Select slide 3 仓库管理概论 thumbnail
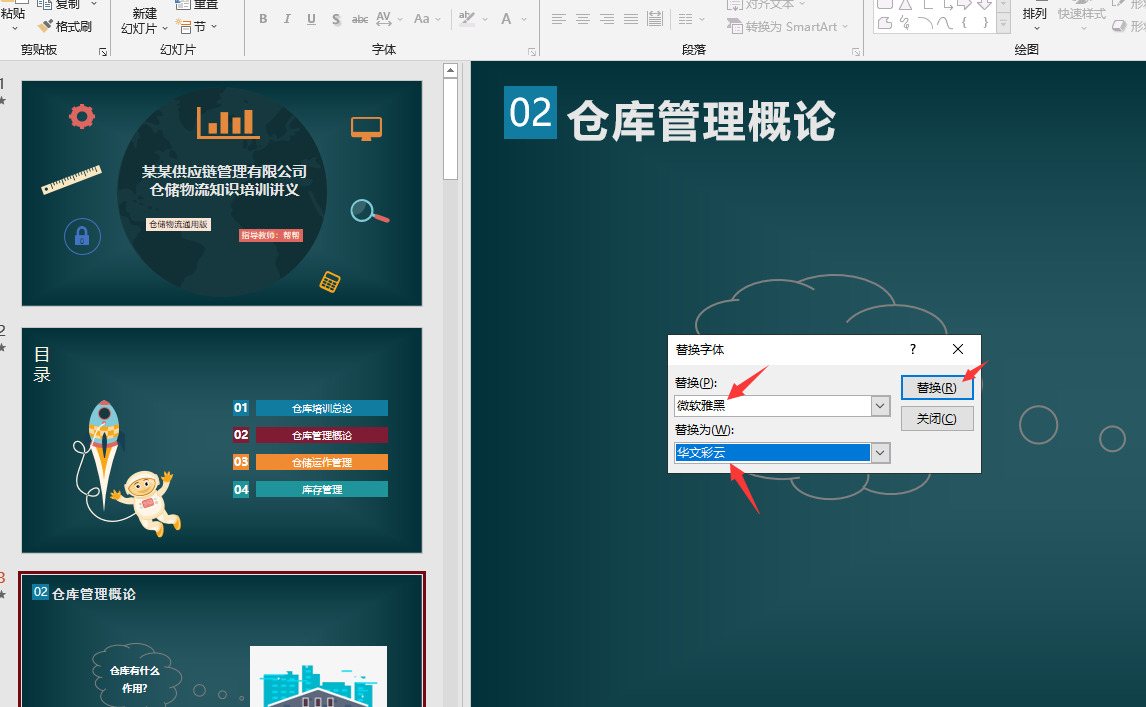Screen dimensions: 1146x707 click(x=221, y=640)
